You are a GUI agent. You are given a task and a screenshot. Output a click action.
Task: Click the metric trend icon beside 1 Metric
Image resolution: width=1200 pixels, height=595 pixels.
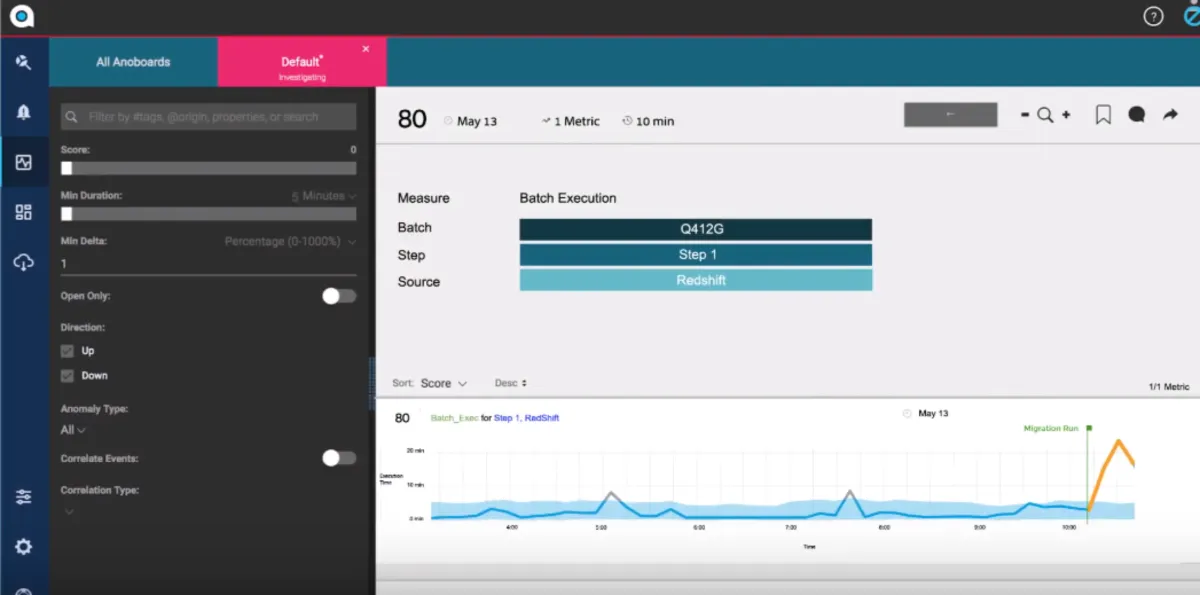tap(547, 121)
